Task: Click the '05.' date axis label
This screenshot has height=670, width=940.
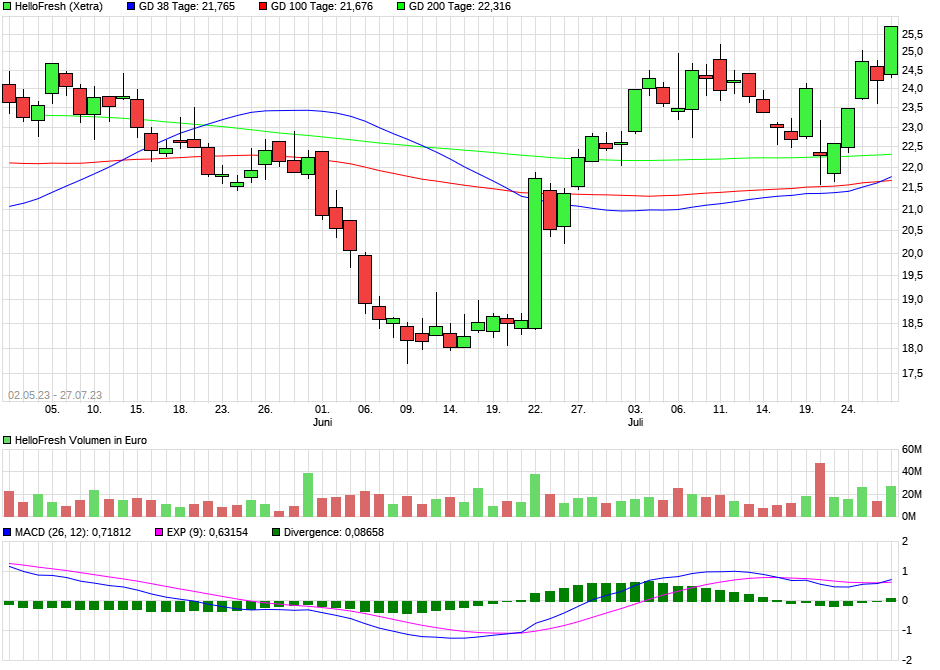Action: [52, 409]
